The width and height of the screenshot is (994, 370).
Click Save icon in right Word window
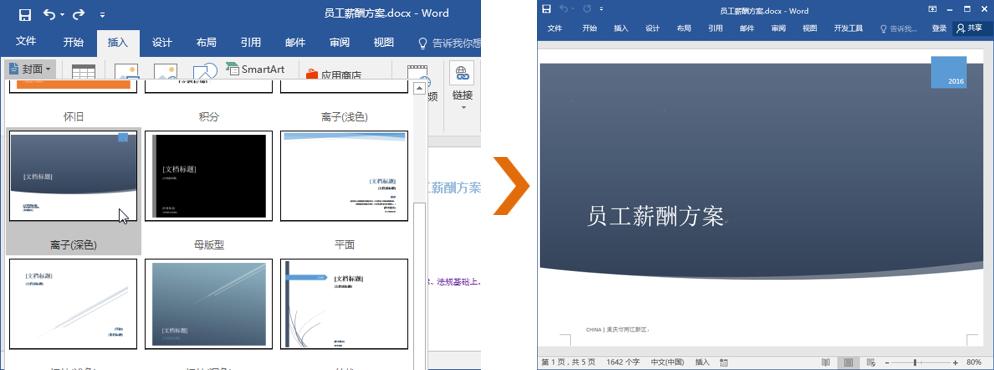(547, 9)
